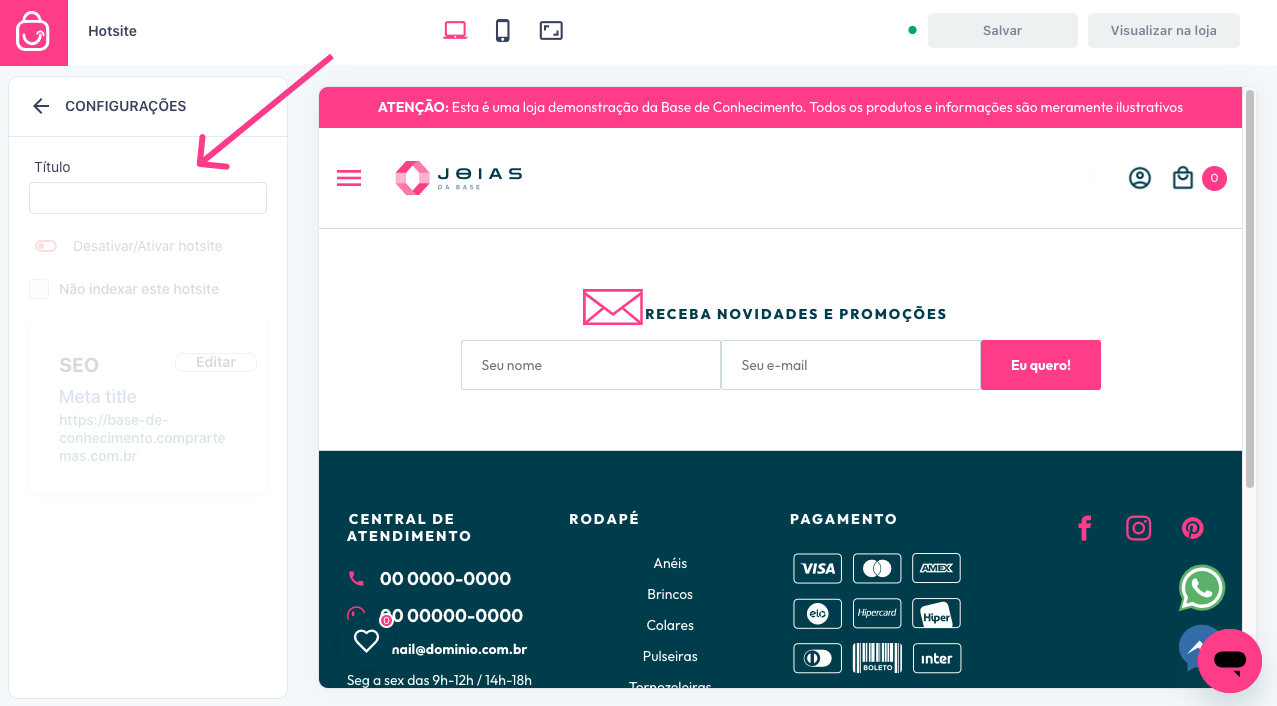Viewport: 1277px width, 706px height.
Task: Click Seg a sex das 9h-12h text
Action: click(x=439, y=680)
